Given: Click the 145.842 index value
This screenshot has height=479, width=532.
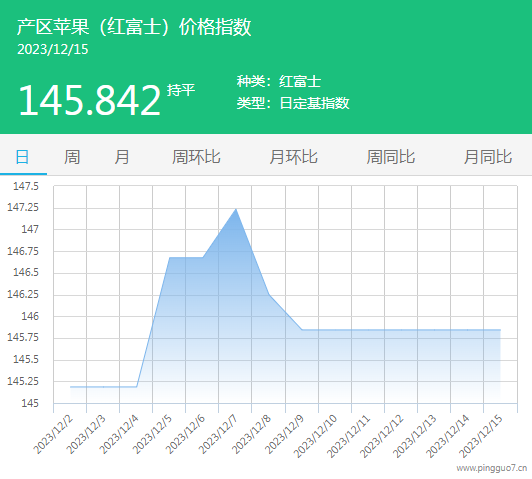Looking at the screenshot, I should (90, 100).
